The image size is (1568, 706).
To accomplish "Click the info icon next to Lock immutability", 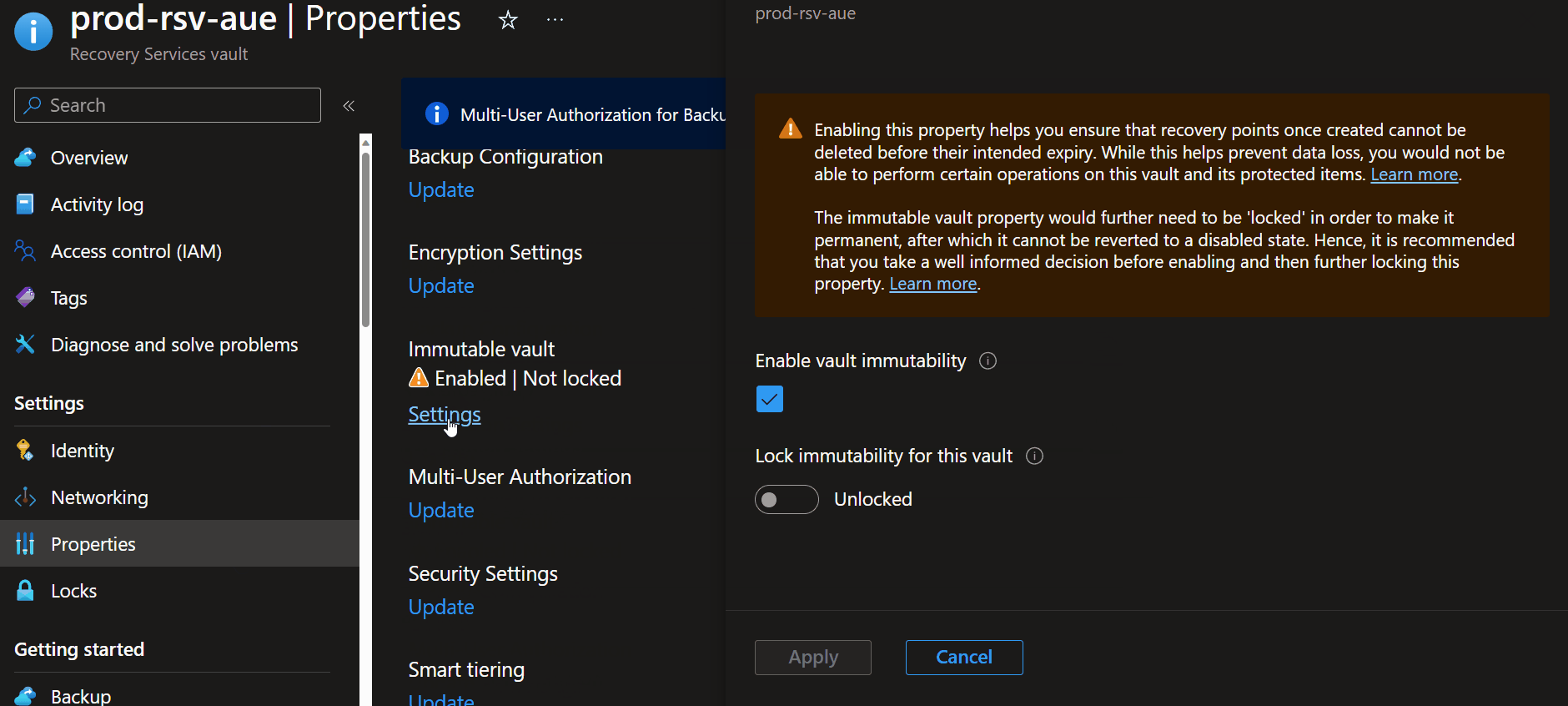I will [1034, 456].
